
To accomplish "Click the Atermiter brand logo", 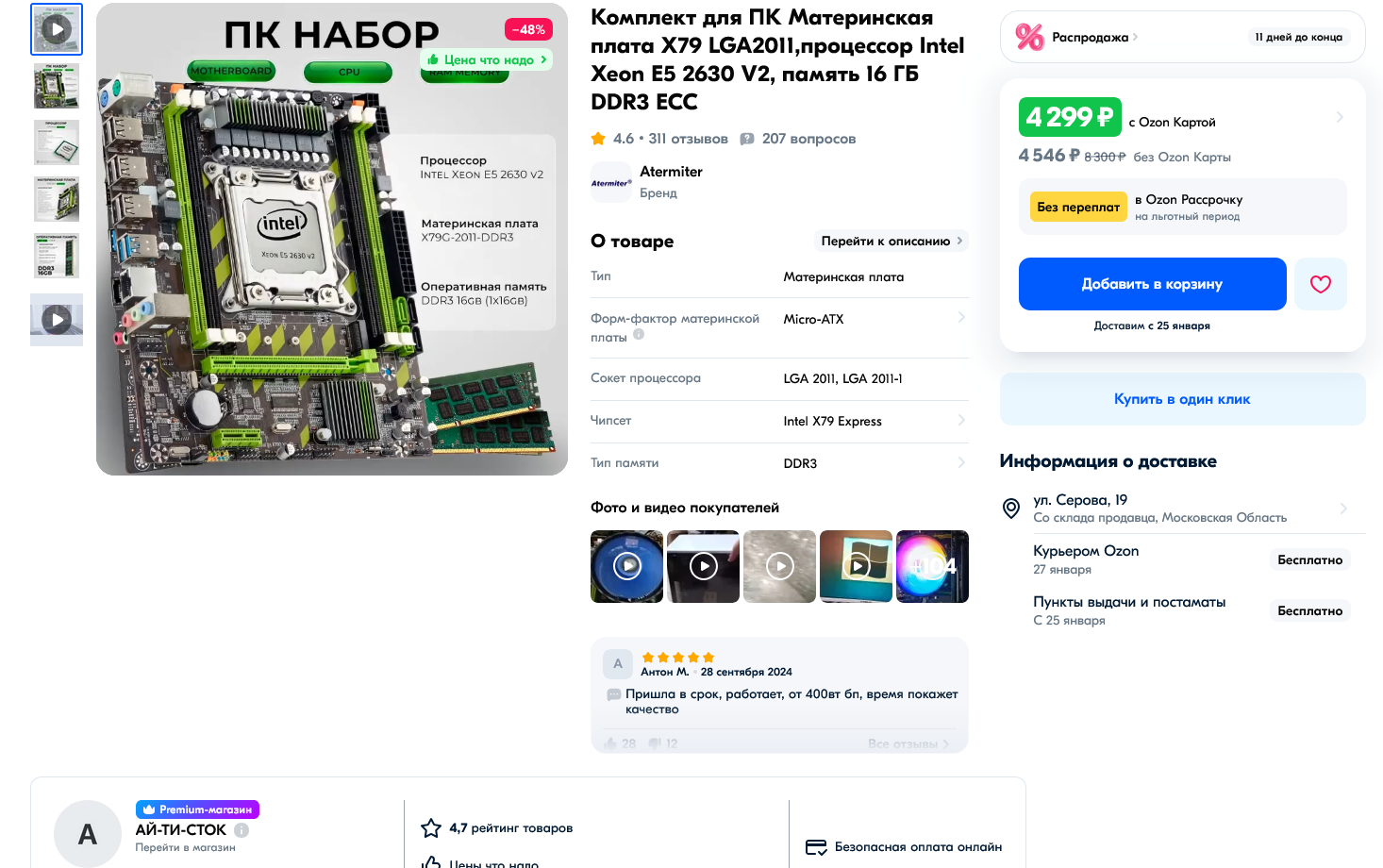I will [610, 182].
